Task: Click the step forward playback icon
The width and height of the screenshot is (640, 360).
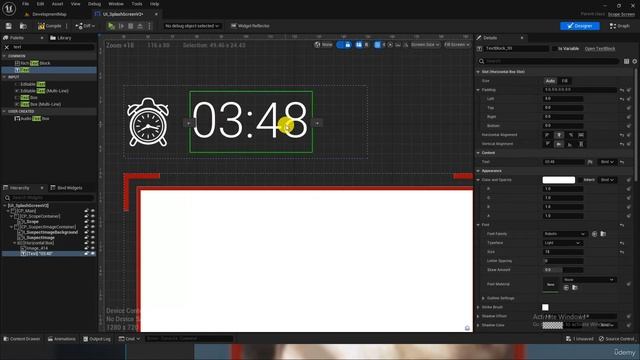Action: [121, 26]
